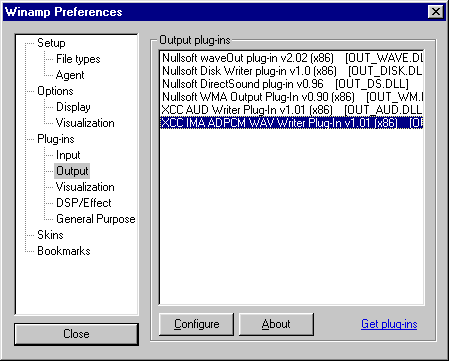Select Nullsoft waveOut plug-in v2.02
Viewport: 449px width, 361px height.
(x=292, y=58)
